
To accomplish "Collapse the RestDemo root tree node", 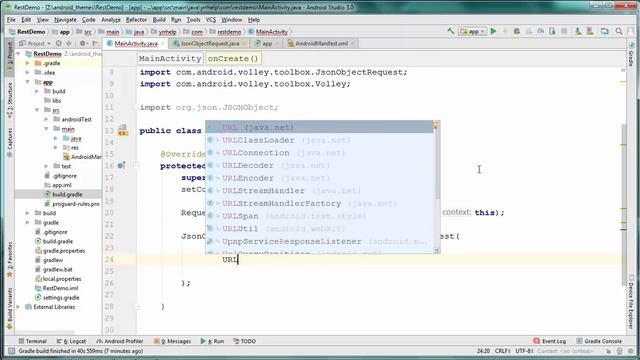I will click(18, 54).
